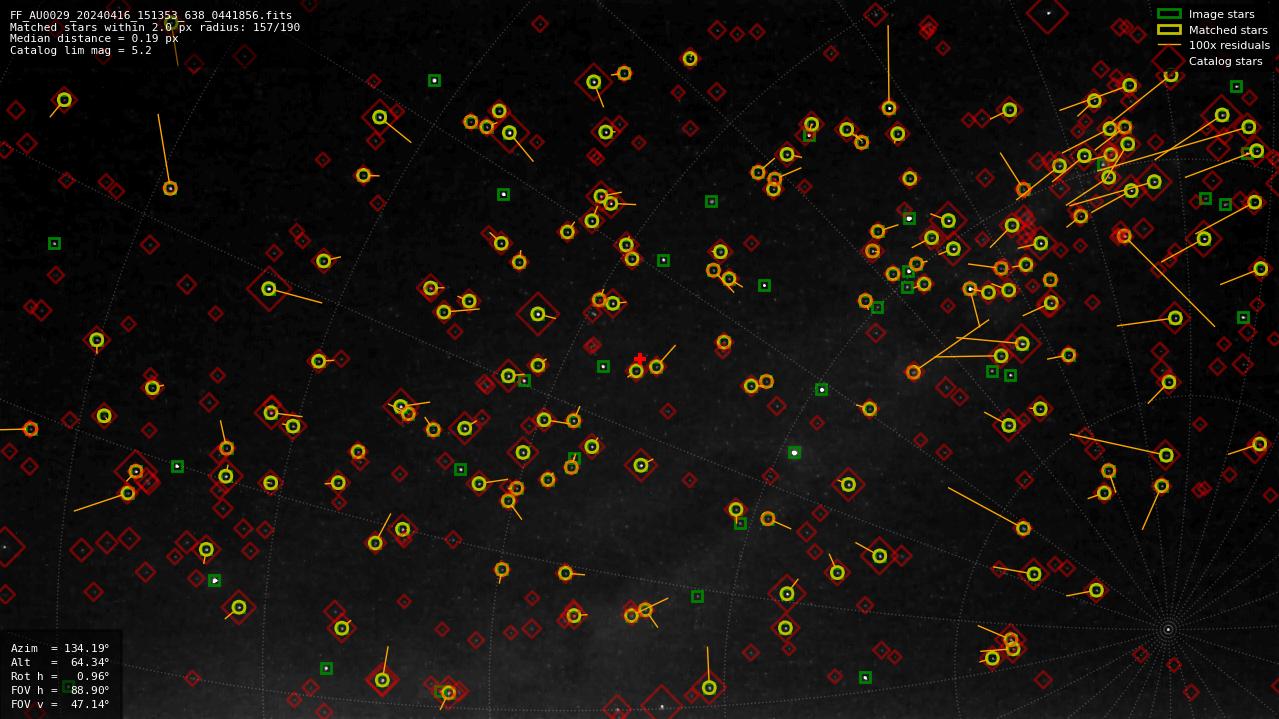Click the 'Catalog stars' legend label
The width and height of the screenshot is (1279, 719).
click(1225, 61)
